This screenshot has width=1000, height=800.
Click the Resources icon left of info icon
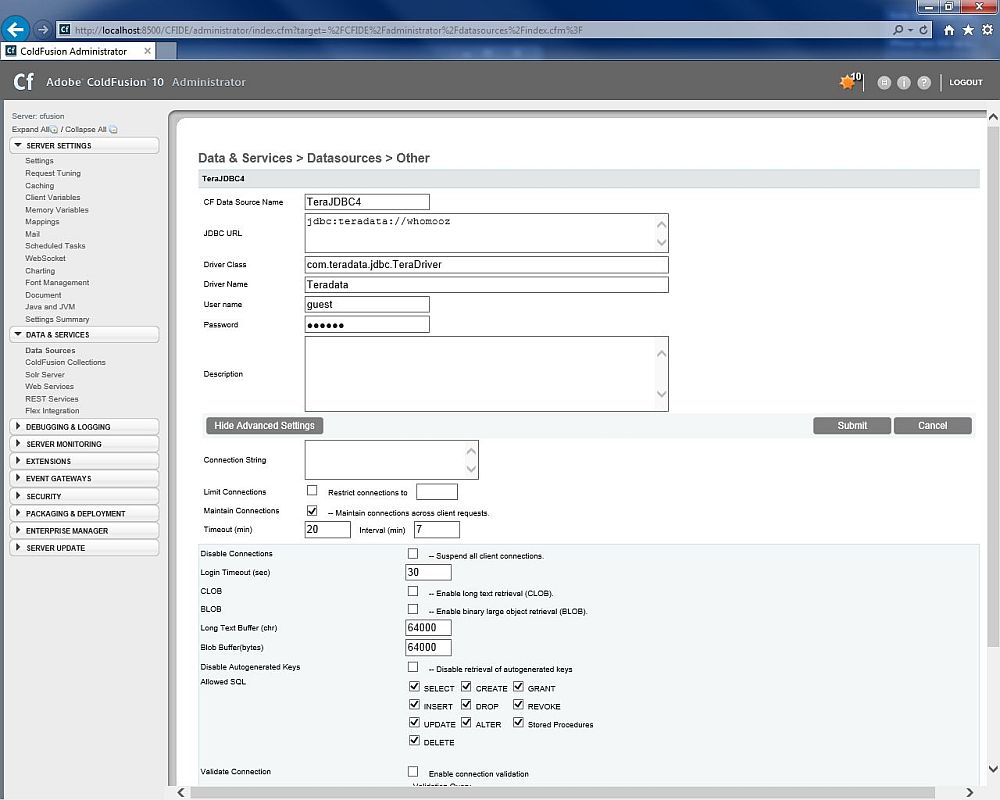coord(884,82)
